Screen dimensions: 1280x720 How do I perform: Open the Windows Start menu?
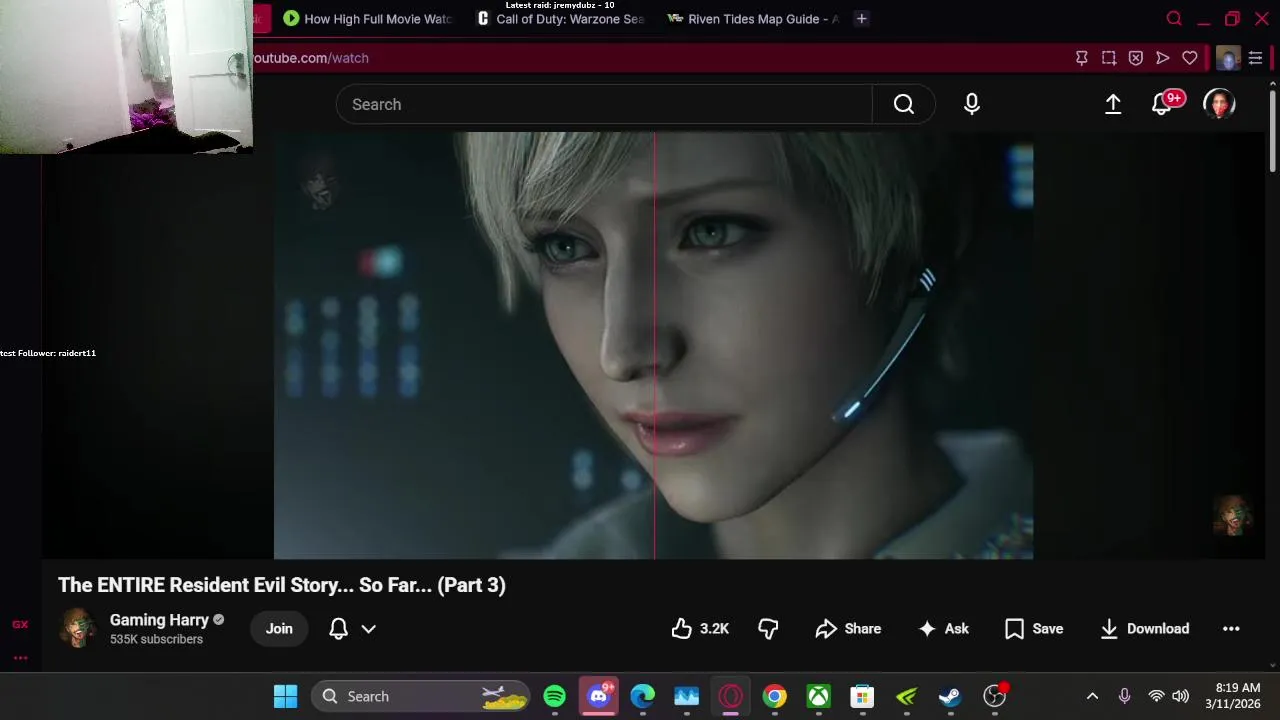point(285,696)
